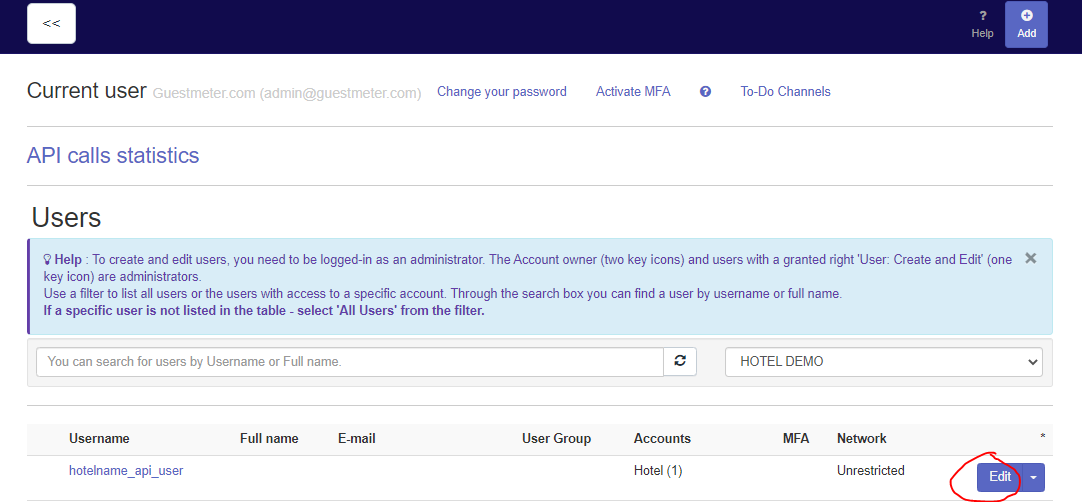Dismiss the Help info box
The width and height of the screenshot is (1082, 502).
coord(1031,258)
